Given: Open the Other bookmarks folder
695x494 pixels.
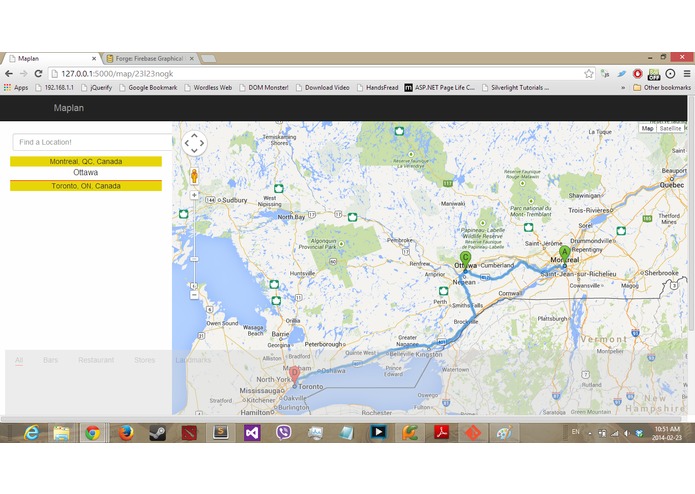Looking at the screenshot, I should point(662,88).
